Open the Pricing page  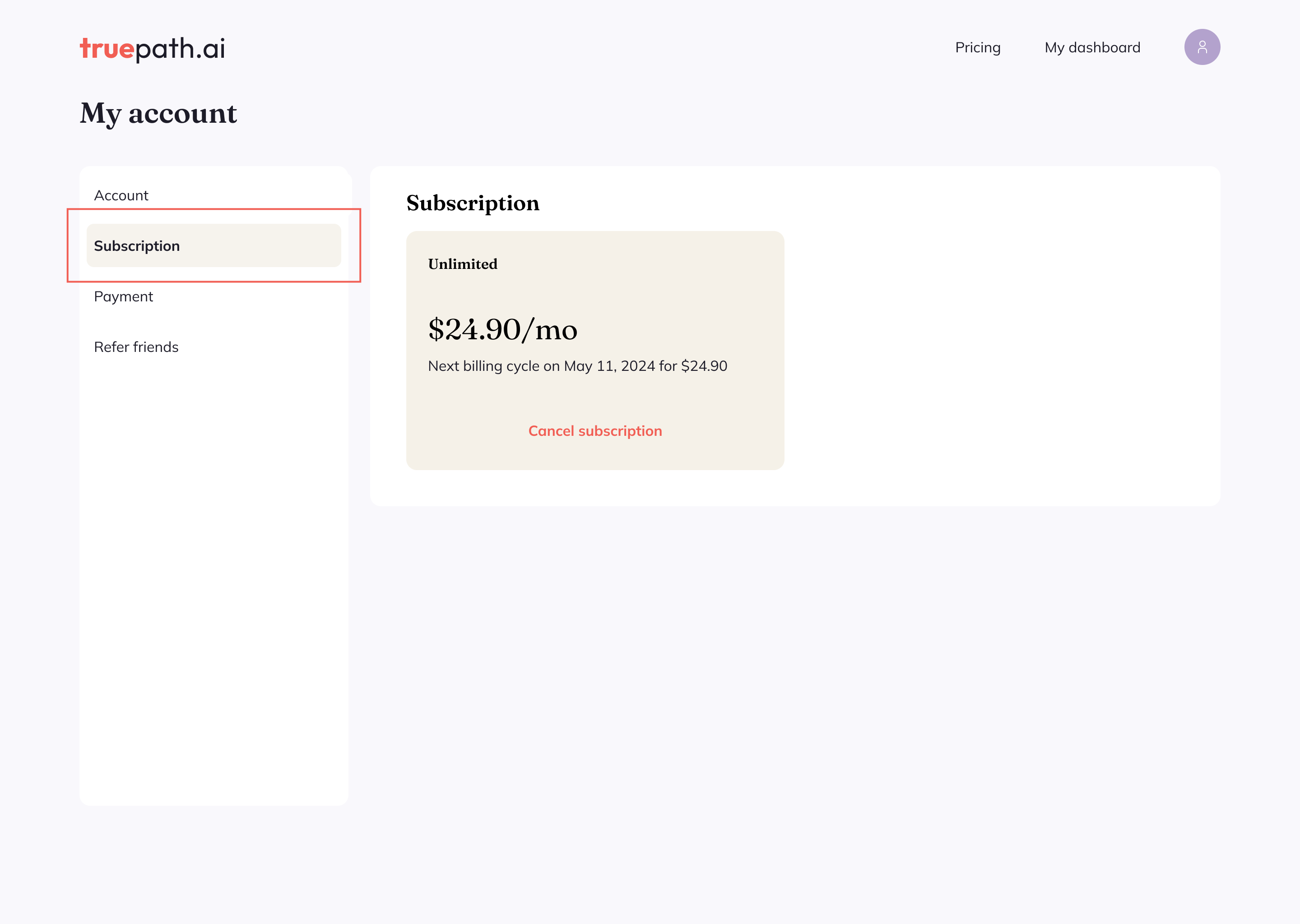(x=977, y=48)
